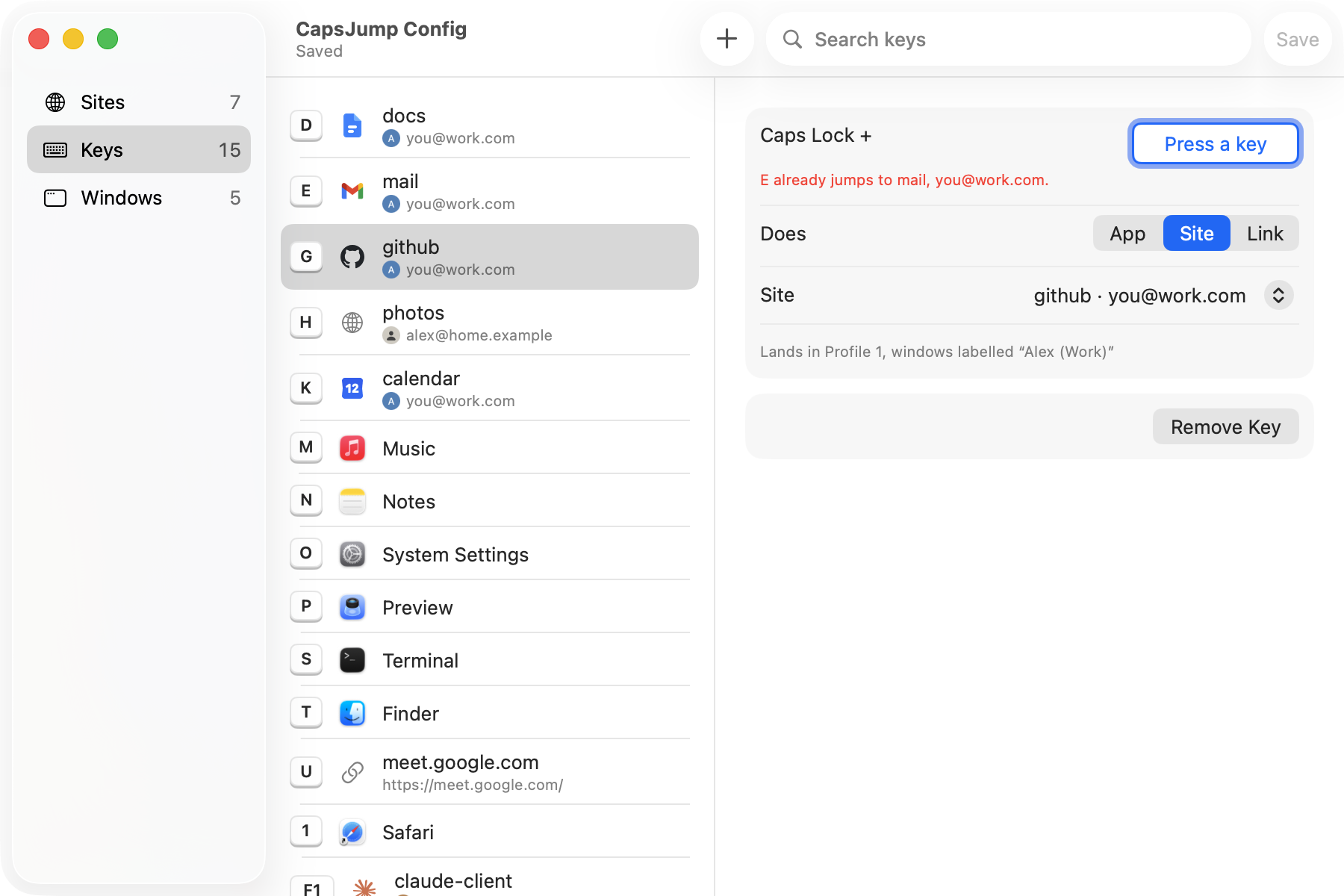Screen dimensions: 1344x896
Task: Click the O keycap badge
Action: [x=306, y=554]
